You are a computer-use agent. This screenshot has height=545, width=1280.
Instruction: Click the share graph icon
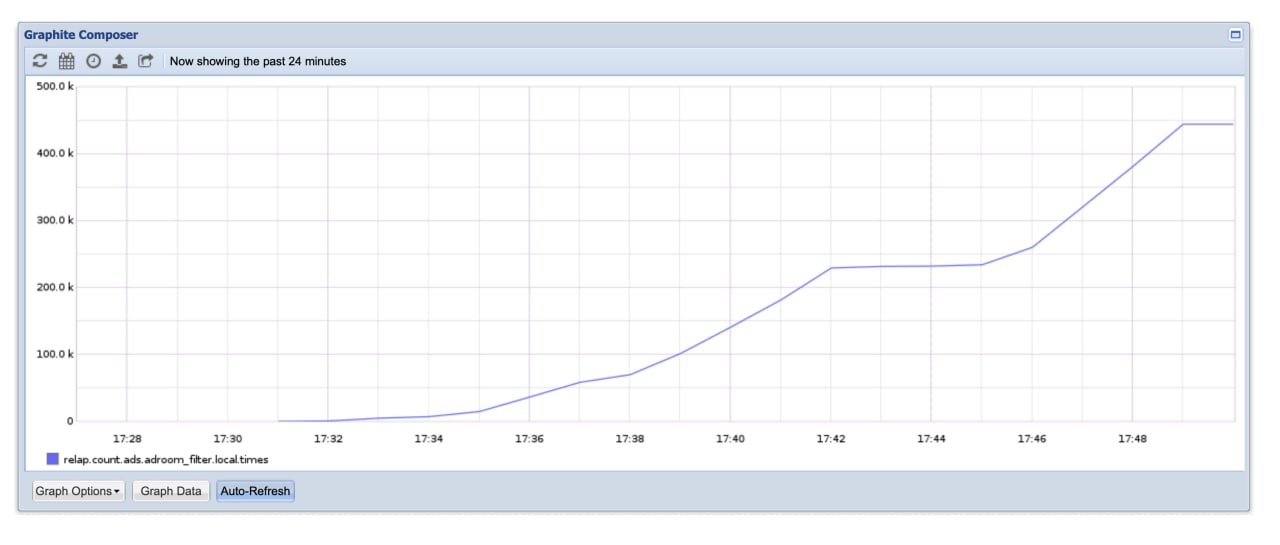[x=146, y=61]
